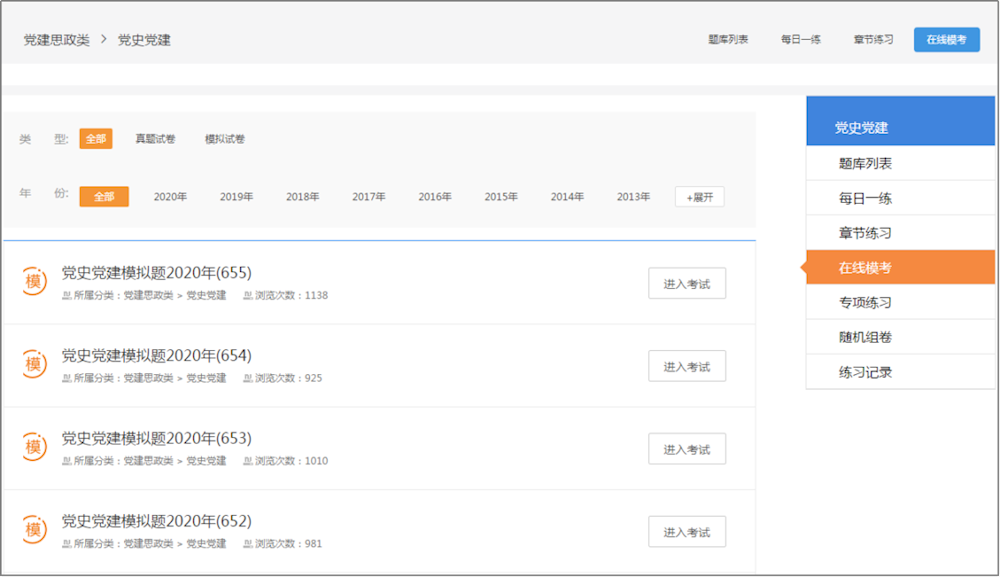Open 每日一练 in the top navigation
Viewport: 1000px width, 577px height.
pos(801,40)
